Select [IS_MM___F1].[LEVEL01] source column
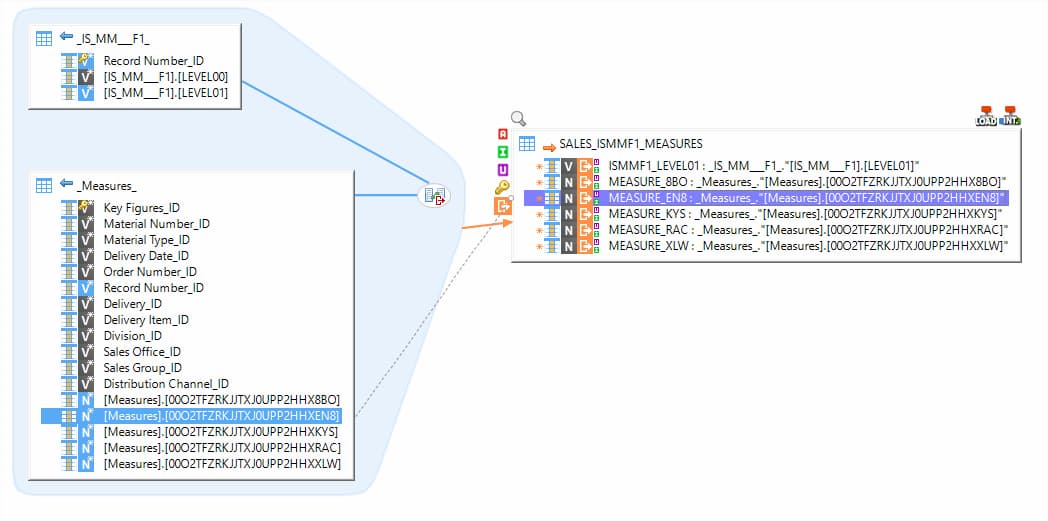The height and width of the screenshot is (521, 1048). (166, 93)
